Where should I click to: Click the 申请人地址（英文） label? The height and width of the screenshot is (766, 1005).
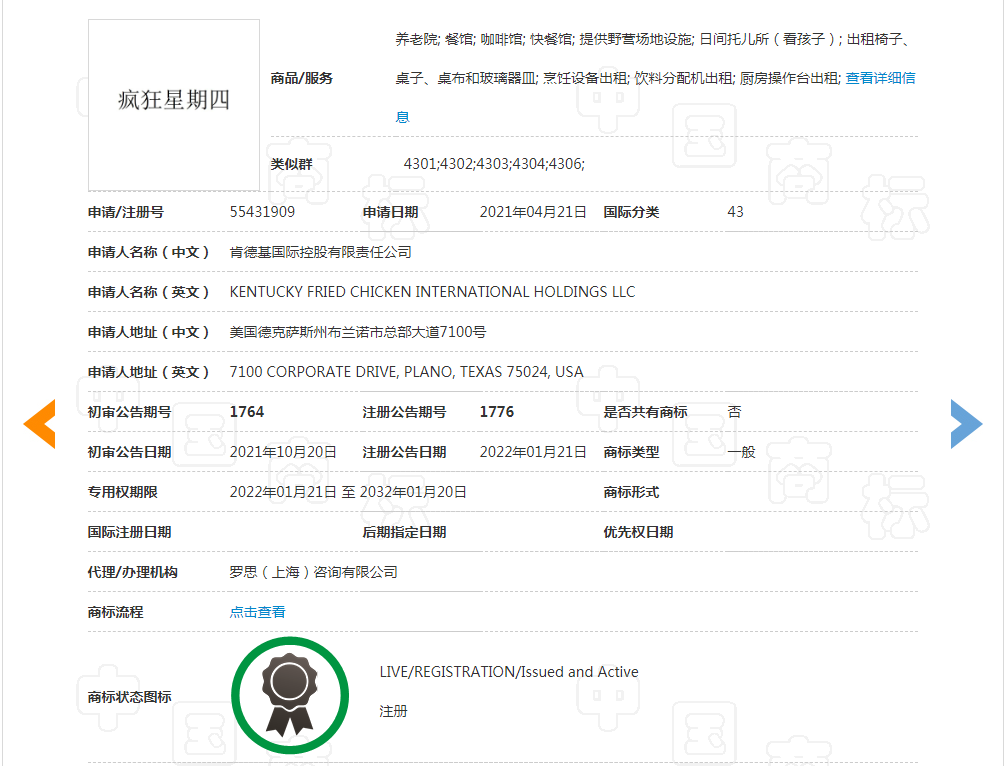tap(149, 372)
